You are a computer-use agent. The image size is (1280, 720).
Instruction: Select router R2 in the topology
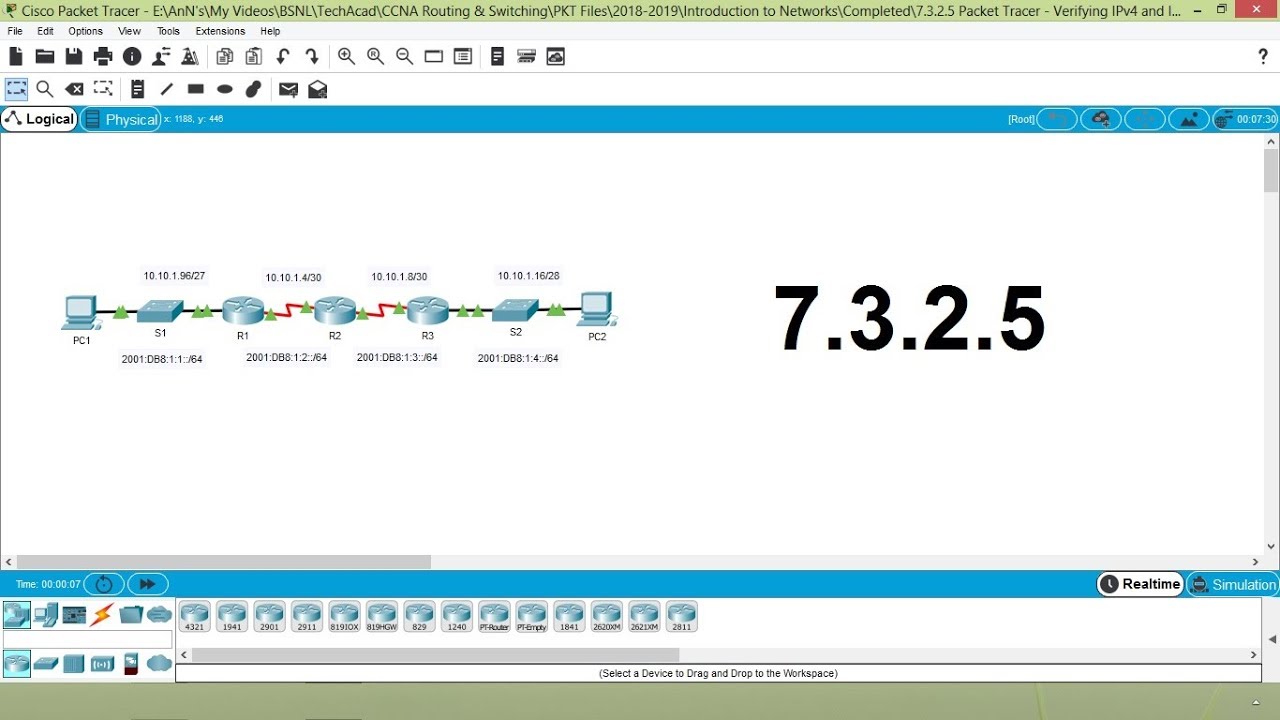[x=335, y=310]
